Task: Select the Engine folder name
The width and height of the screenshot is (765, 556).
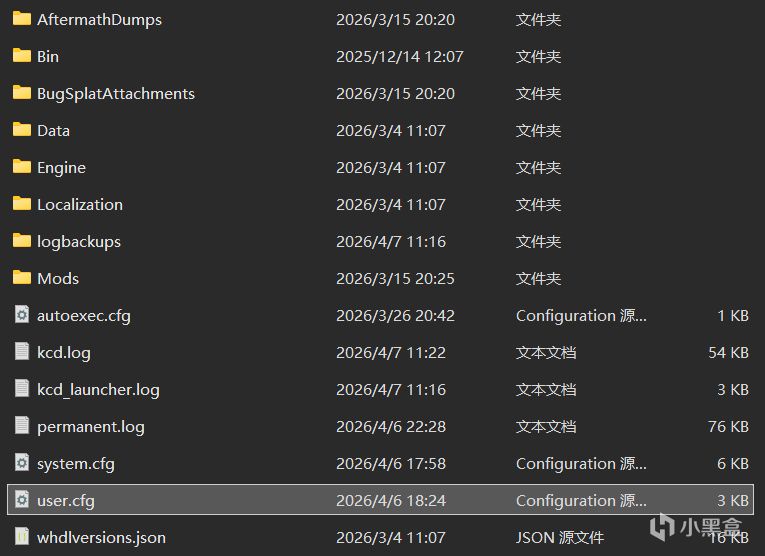Action: (61, 167)
